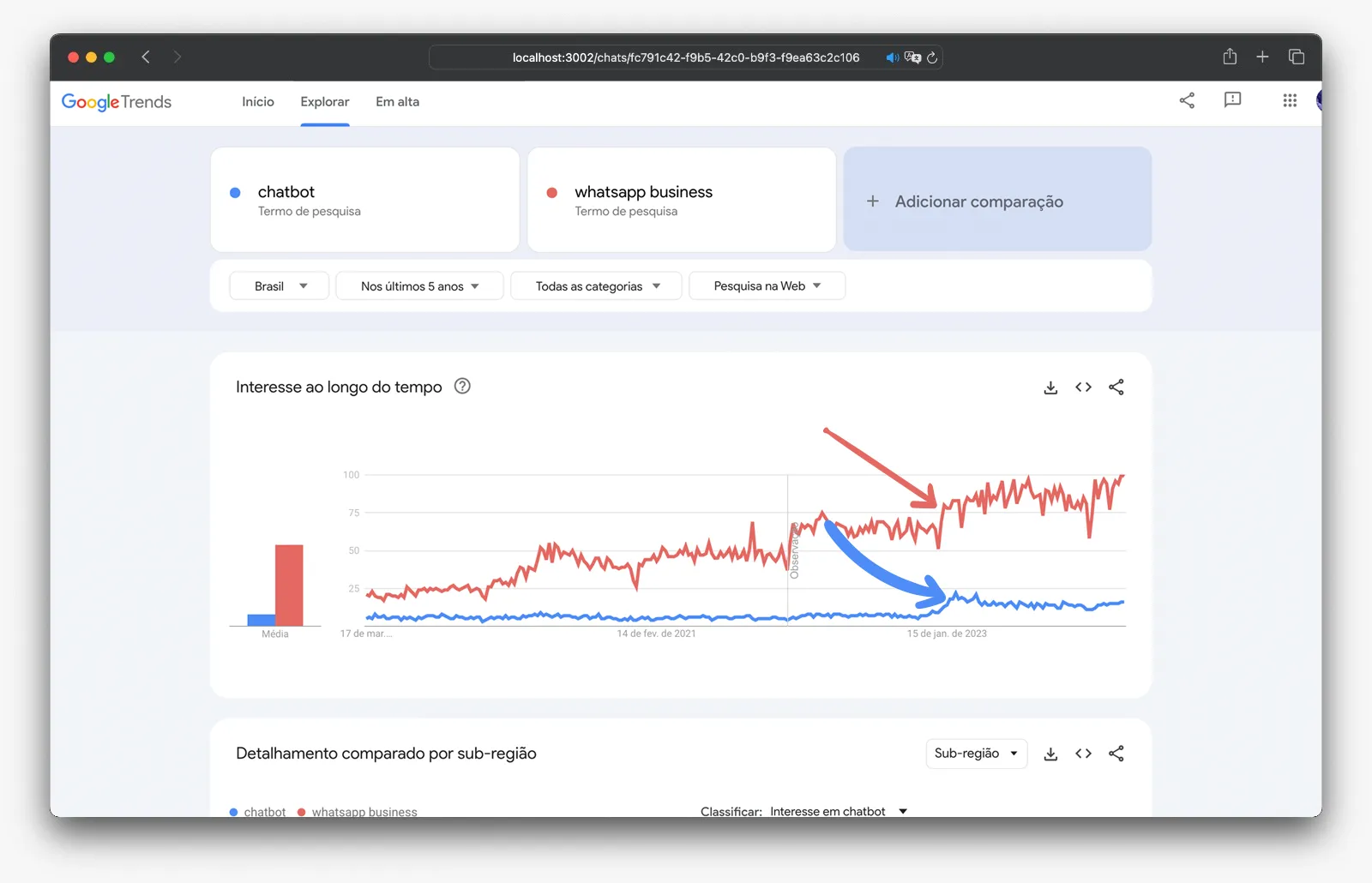Download the sub-região breakdown data
This screenshot has height=883, width=1372.
pos(1050,754)
